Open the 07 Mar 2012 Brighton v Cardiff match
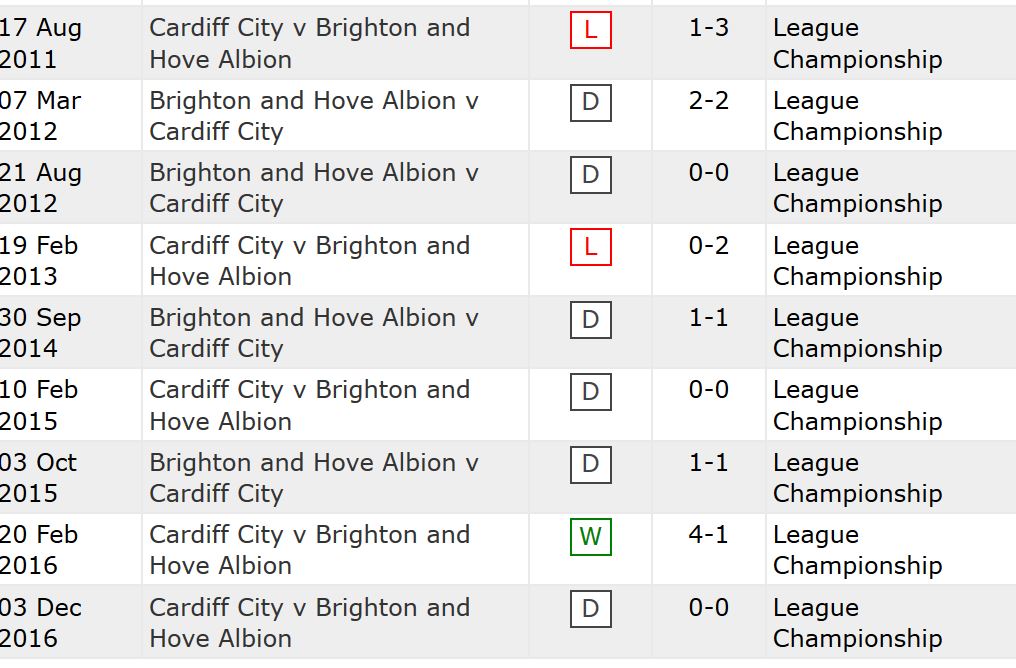Viewport: 1016px width, 668px height. 314,116
